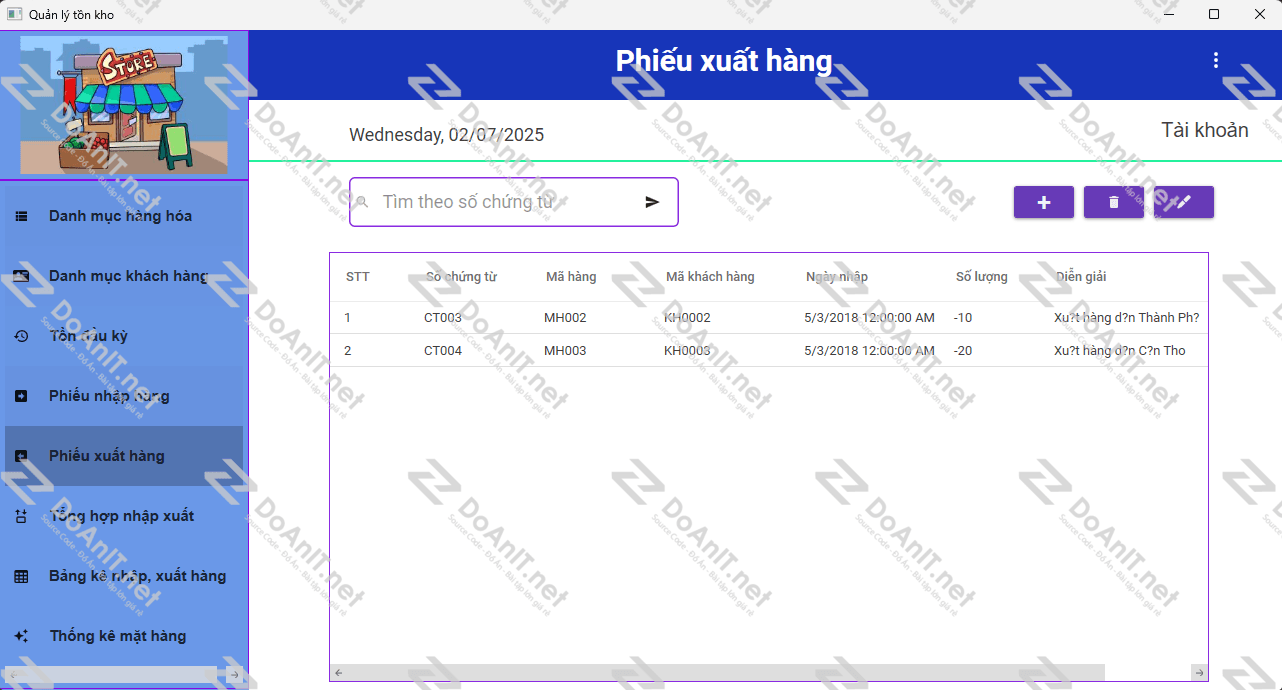Click the arrow icon beside Phiếu nhập hàng
The height and width of the screenshot is (690, 1282).
click(x=21, y=396)
